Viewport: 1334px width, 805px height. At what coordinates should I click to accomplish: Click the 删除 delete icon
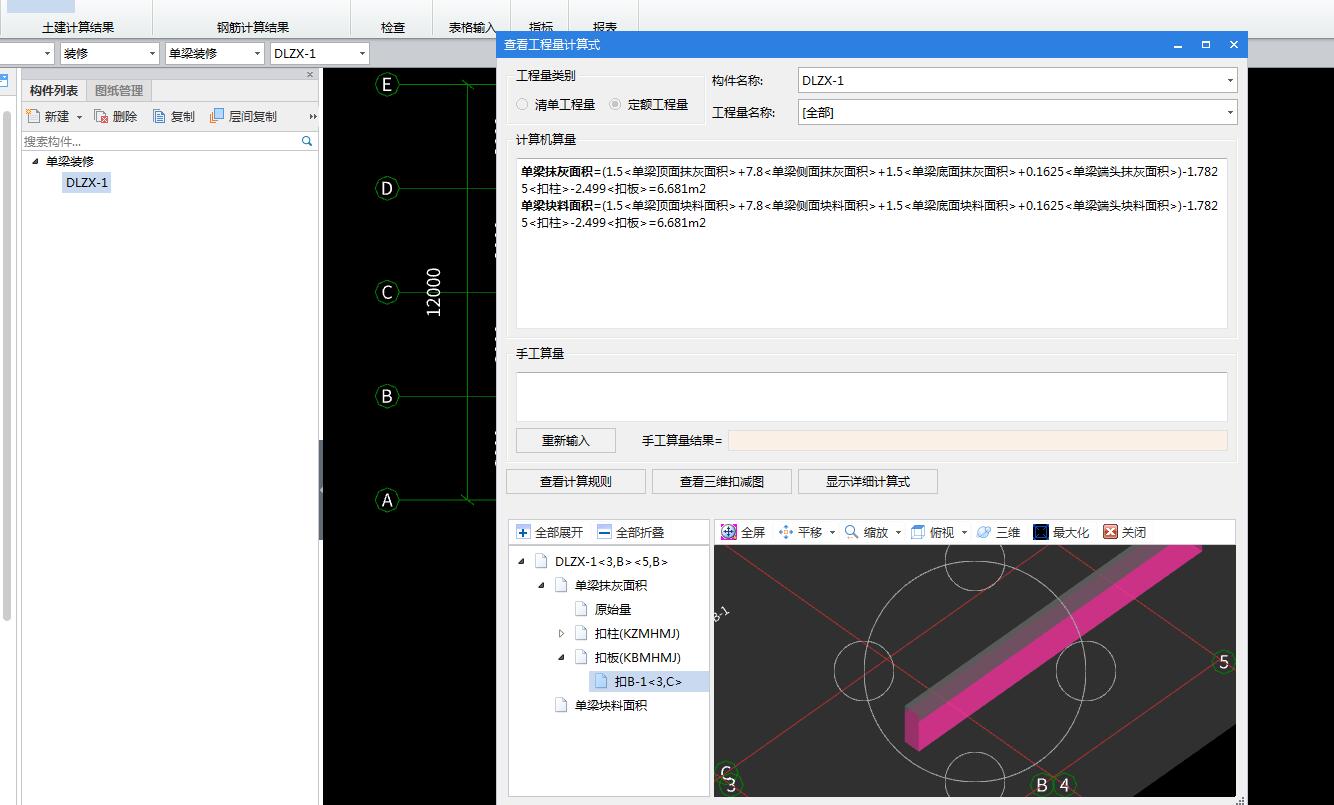point(101,116)
